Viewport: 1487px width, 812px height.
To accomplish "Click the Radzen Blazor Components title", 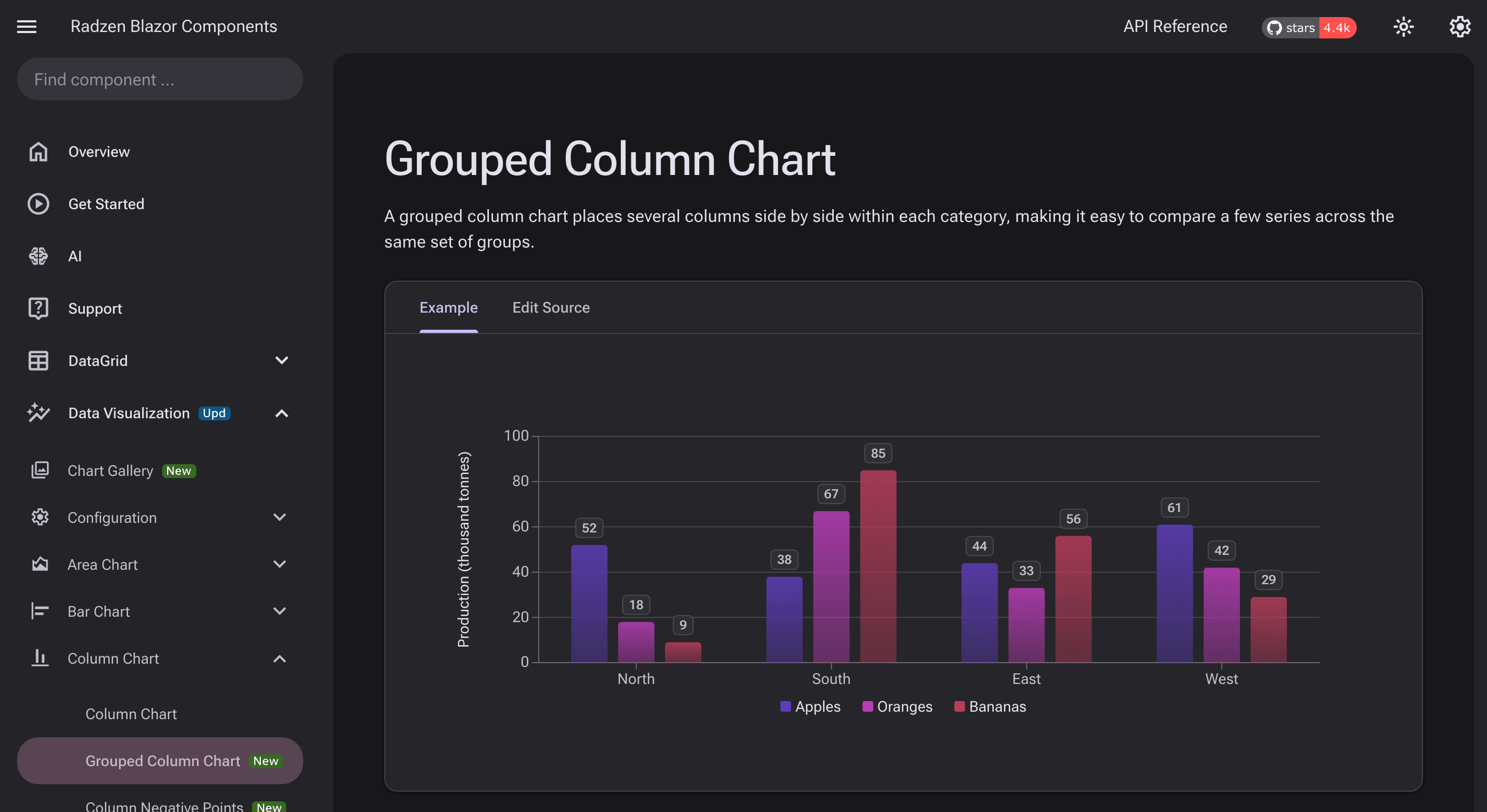I will (174, 27).
